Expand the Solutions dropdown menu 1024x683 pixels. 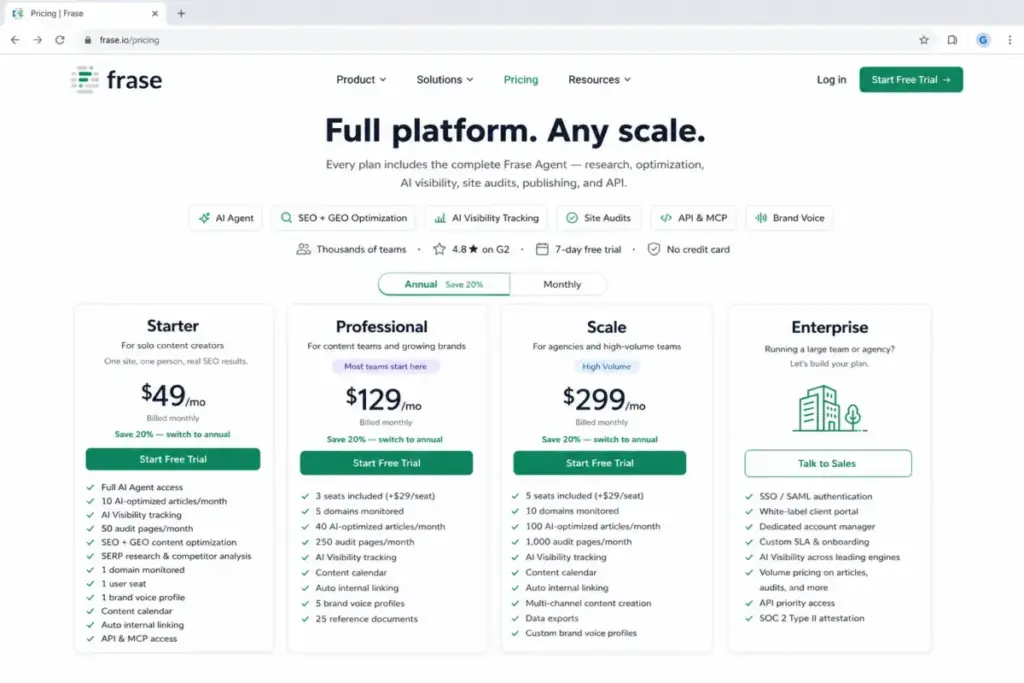[445, 80]
